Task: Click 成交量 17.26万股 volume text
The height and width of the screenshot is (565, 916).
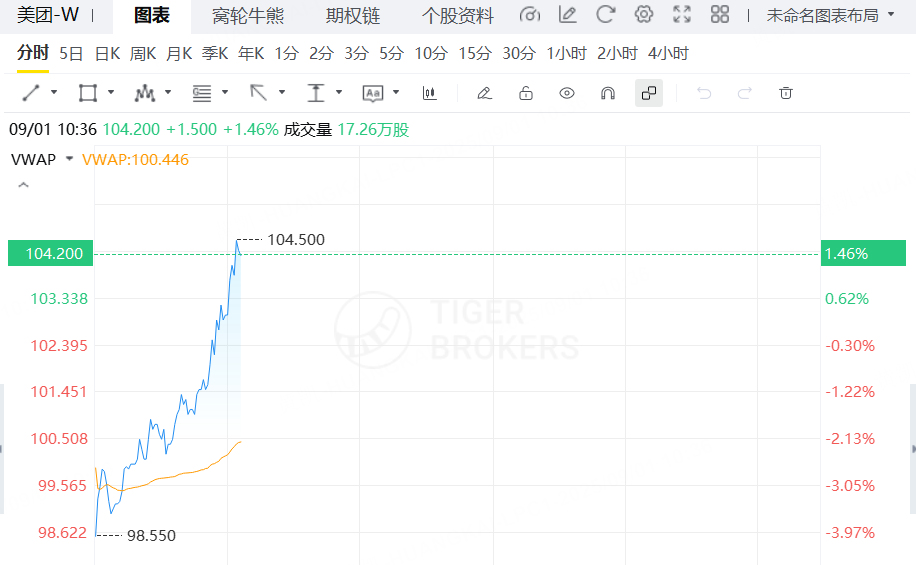Action: [x=346, y=130]
